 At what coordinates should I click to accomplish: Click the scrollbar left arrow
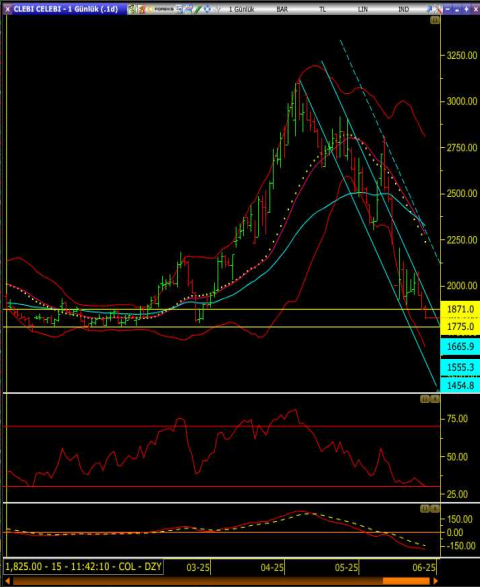point(7,581)
